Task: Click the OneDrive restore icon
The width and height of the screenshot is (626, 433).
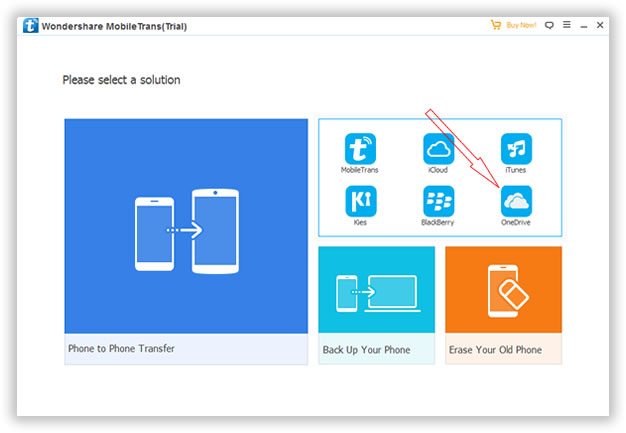Action: pyautogui.click(x=516, y=201)
